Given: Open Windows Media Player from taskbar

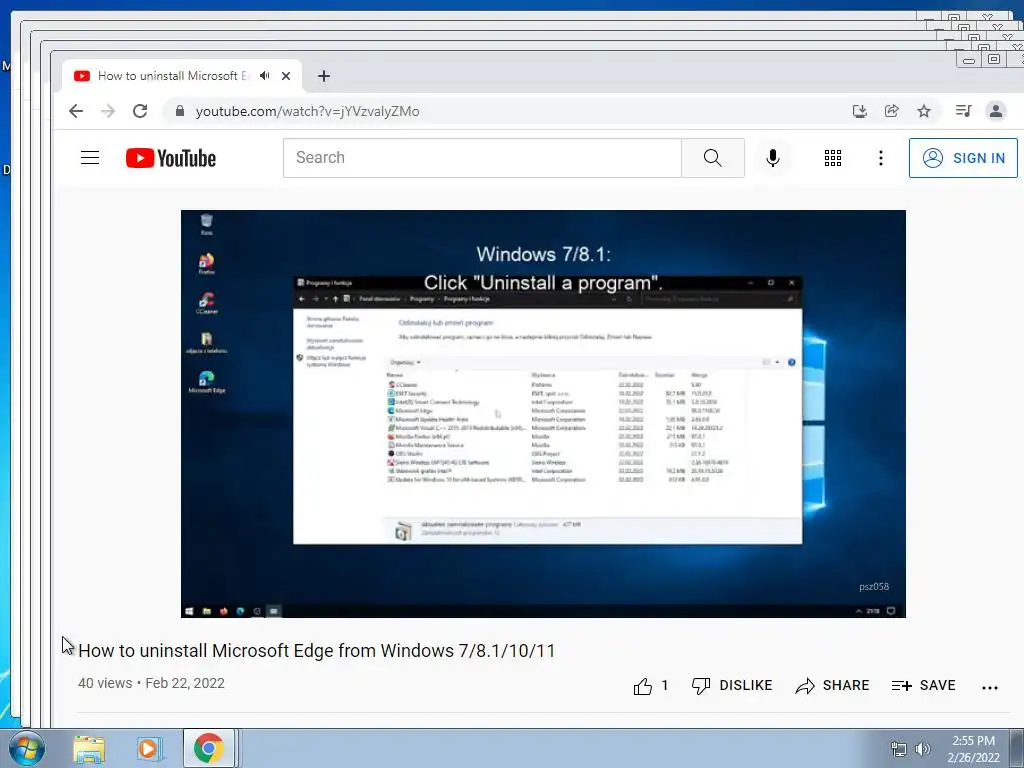Looking at the screenshot, I should (x=148, y=749).
